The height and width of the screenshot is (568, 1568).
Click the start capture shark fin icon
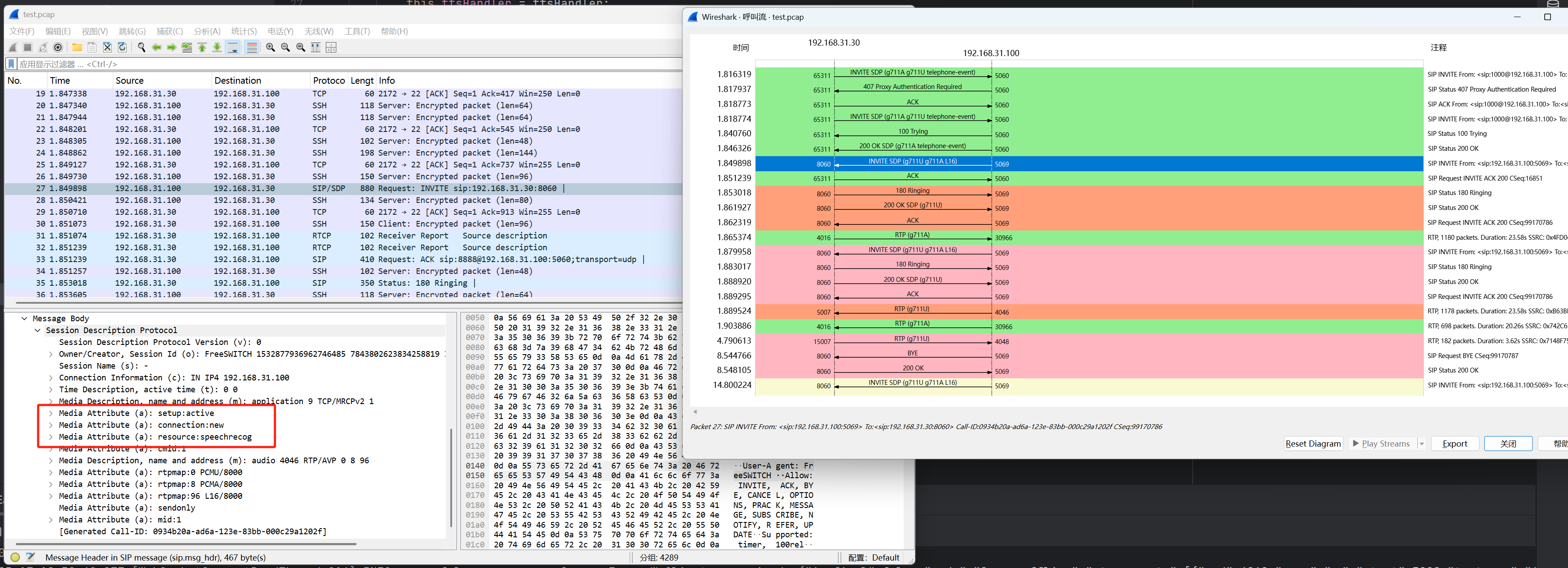pyautogui.click(x=13, y=47)
